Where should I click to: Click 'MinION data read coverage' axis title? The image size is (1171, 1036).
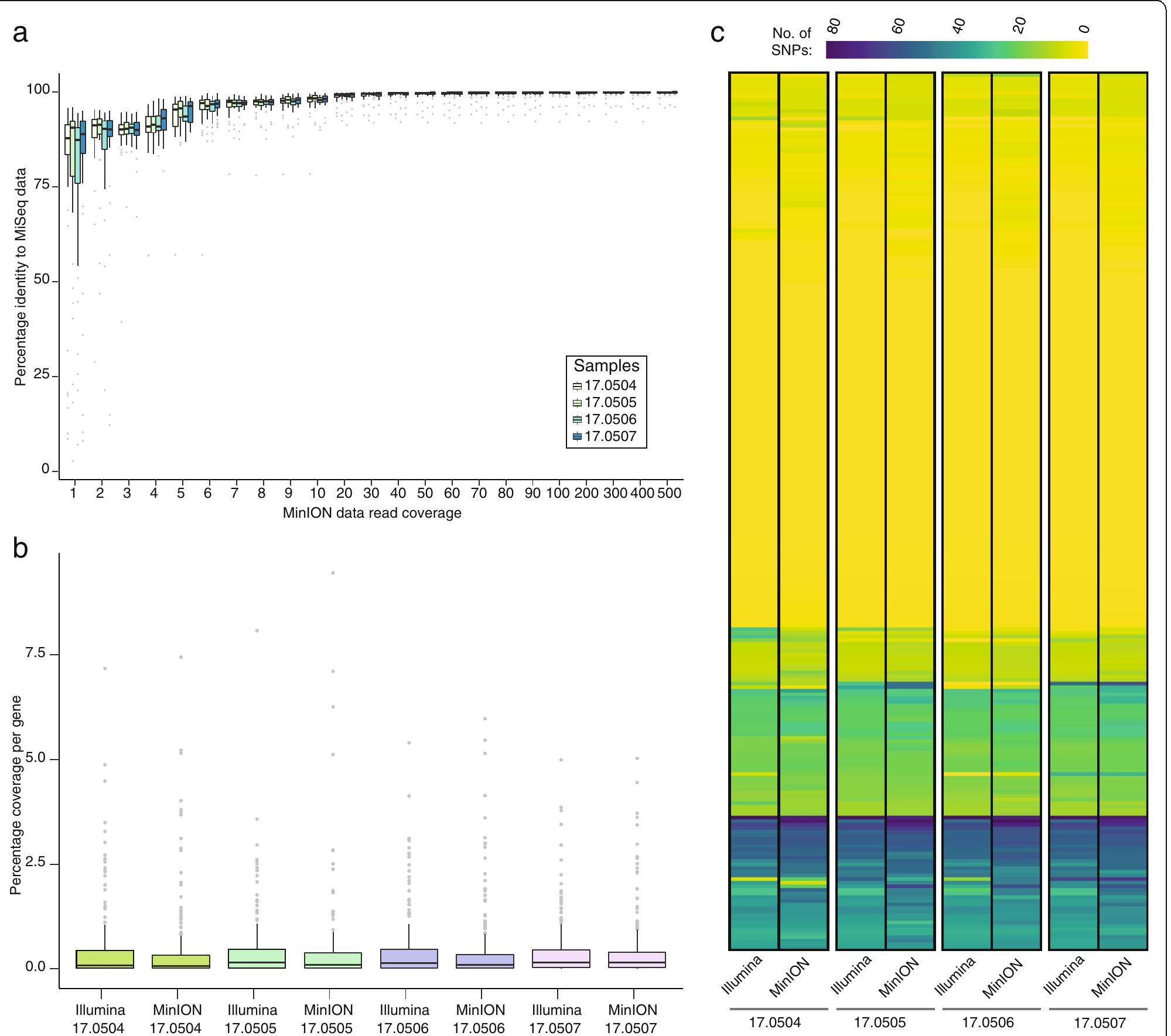coord(372,514)
